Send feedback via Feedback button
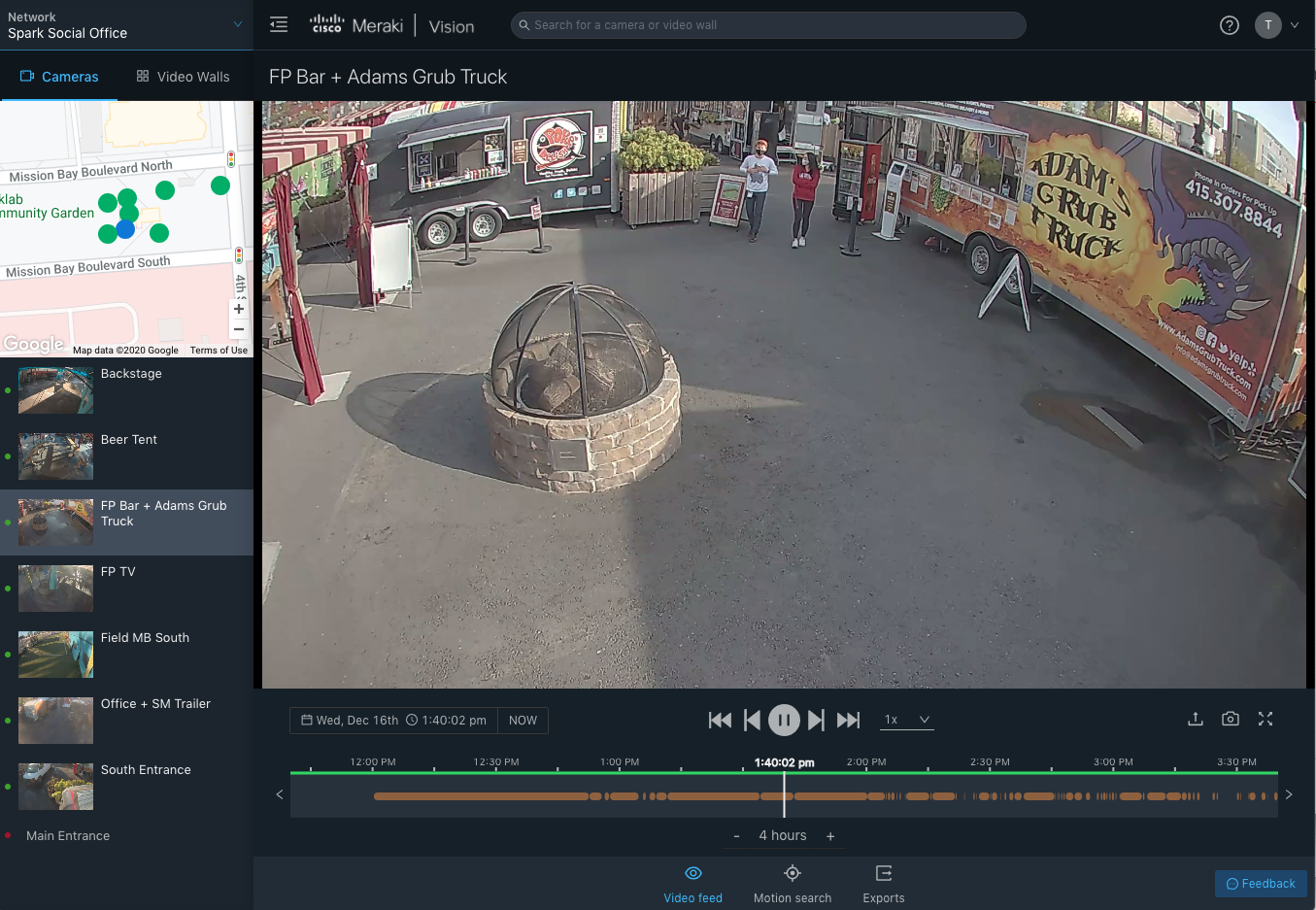Image resolution: width=1316 pixels, height=910 pixels. coord(1261,884)
